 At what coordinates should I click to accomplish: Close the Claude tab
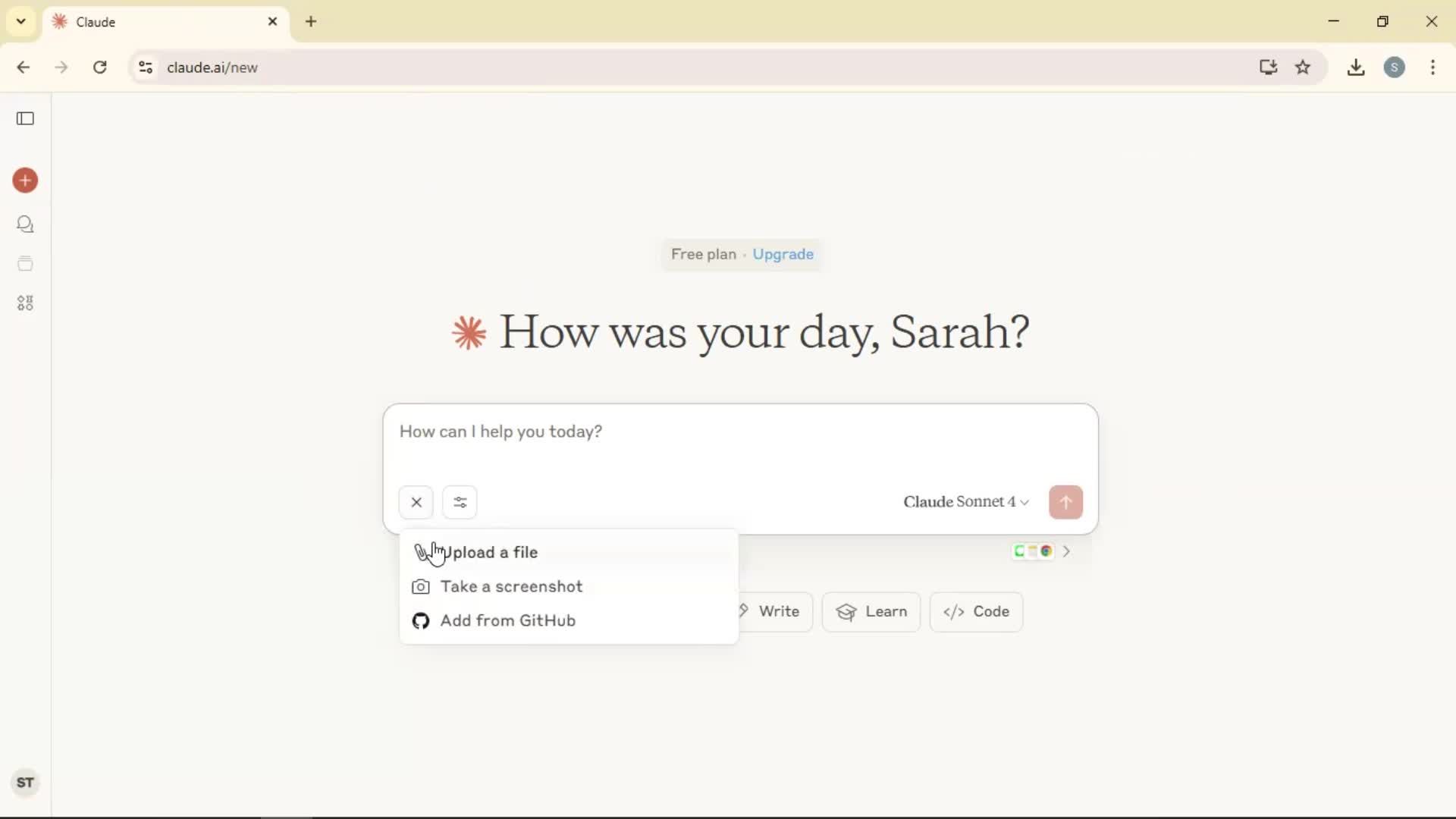pos(273,21)
